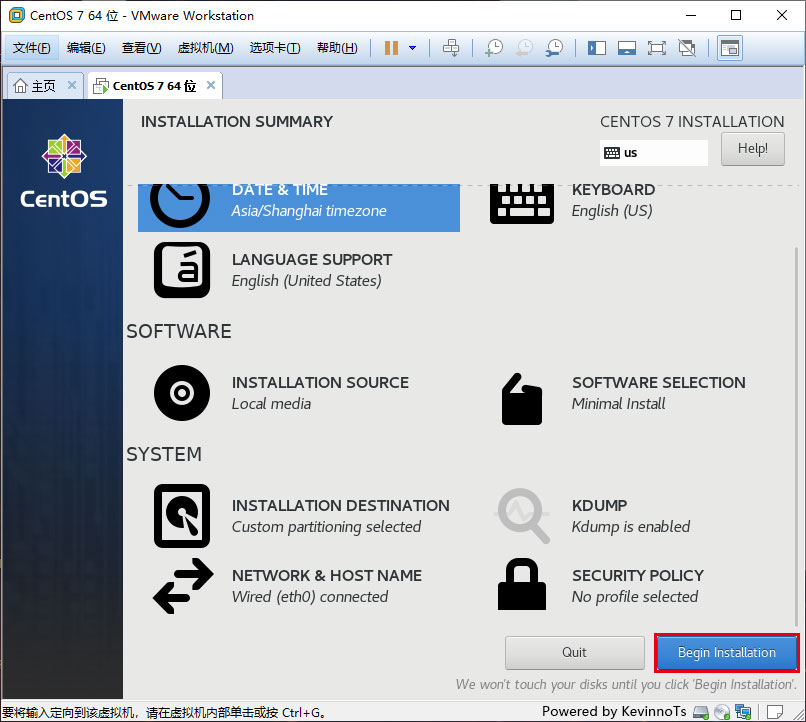The height and width of the screenshot is (722, 806).
Task: Click Minimal Install text
Action: tap(618, 404)
